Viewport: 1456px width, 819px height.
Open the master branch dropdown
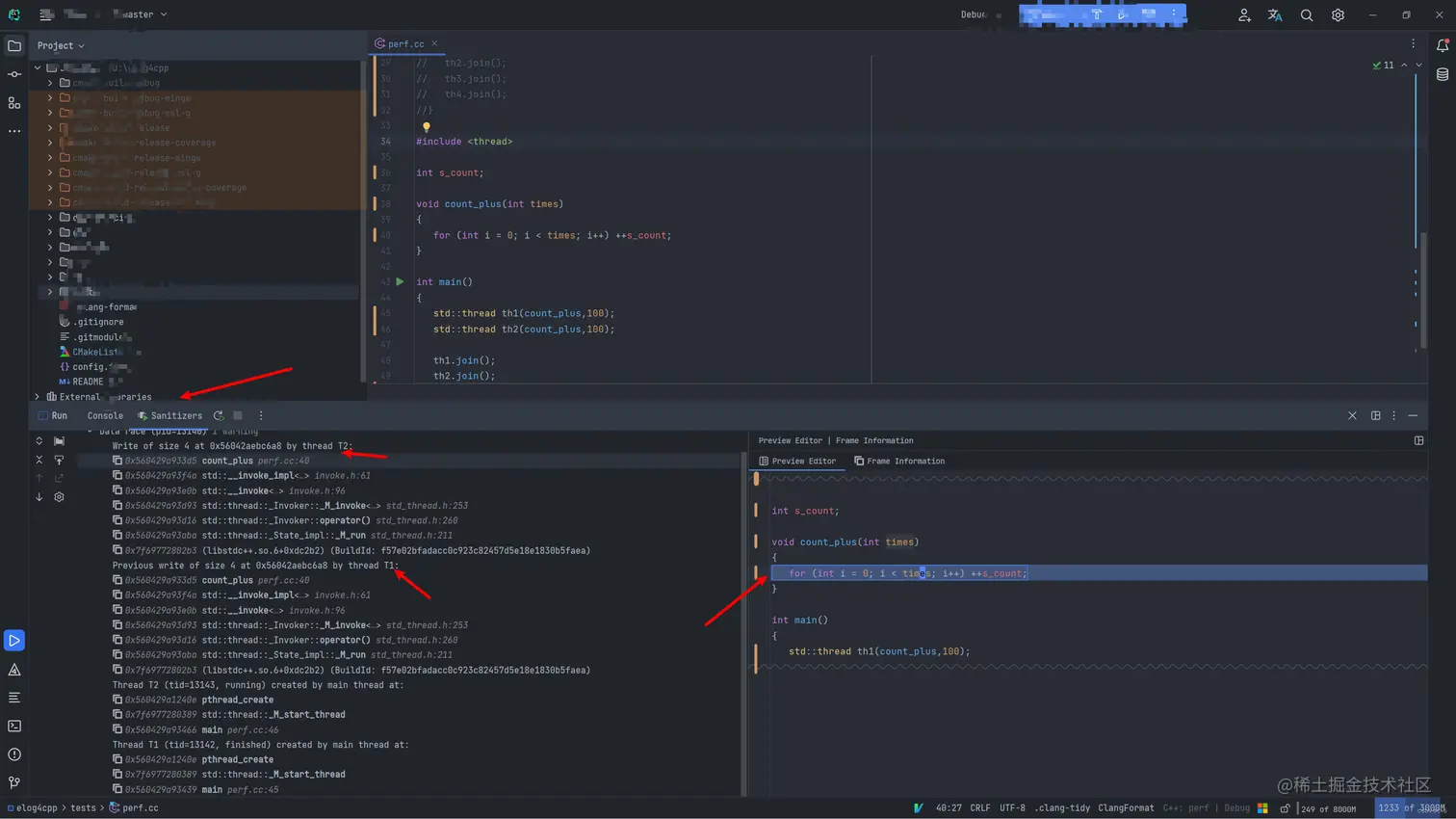141,14
